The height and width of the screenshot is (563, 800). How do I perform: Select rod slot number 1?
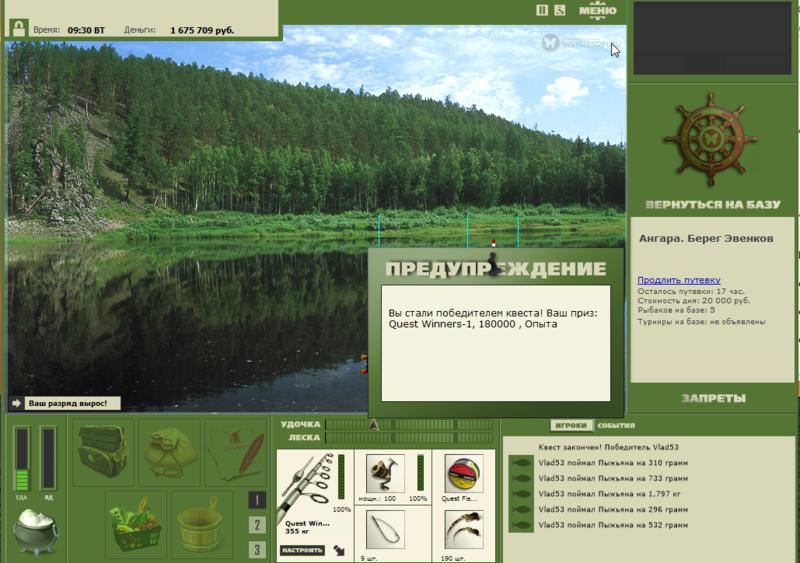(x=257, y=500)
